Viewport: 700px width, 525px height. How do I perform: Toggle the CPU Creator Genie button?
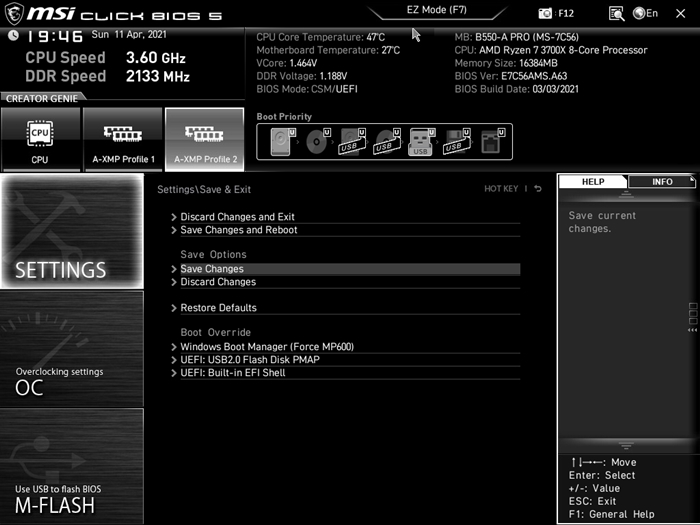[x=40, y=139]
